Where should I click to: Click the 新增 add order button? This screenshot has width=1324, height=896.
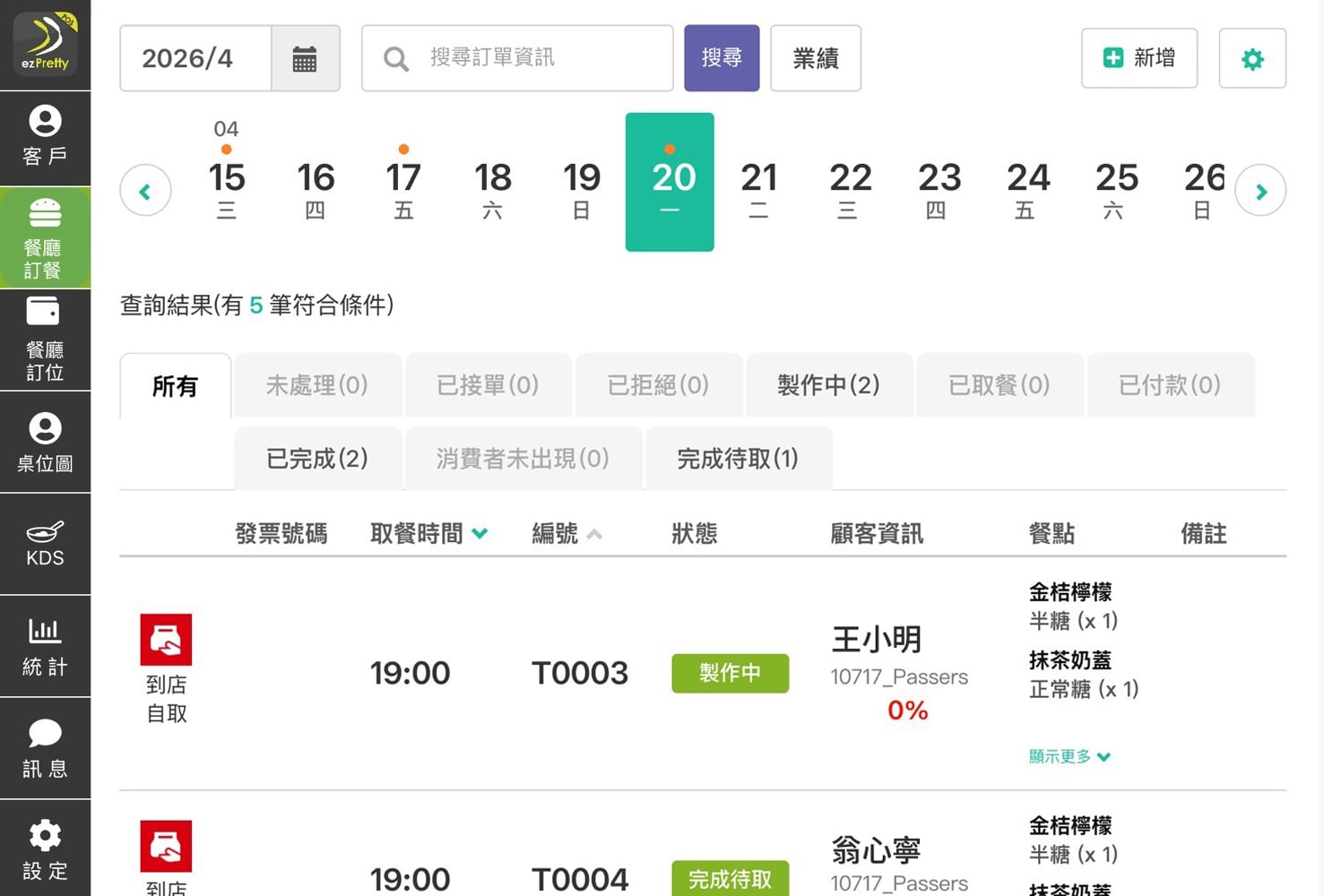pos(1138,59)
